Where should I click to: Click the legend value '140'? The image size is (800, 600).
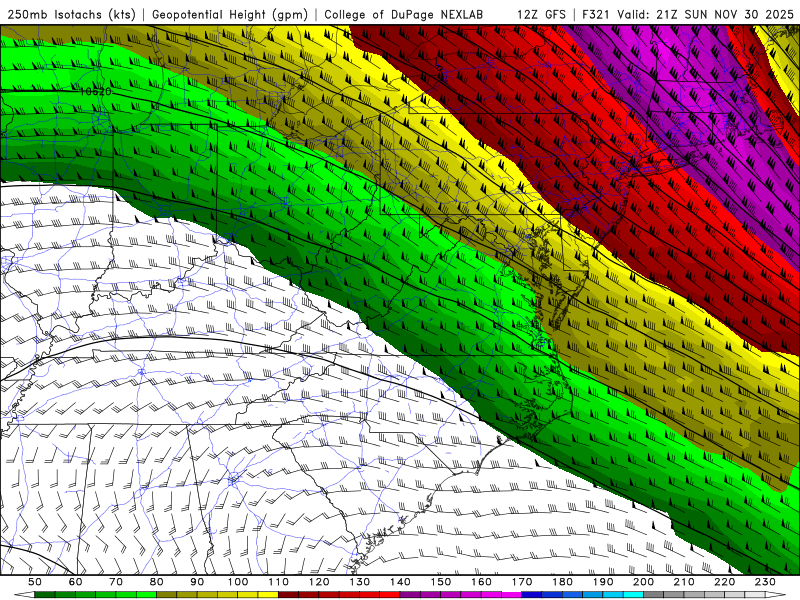click(x=400, y=582)
